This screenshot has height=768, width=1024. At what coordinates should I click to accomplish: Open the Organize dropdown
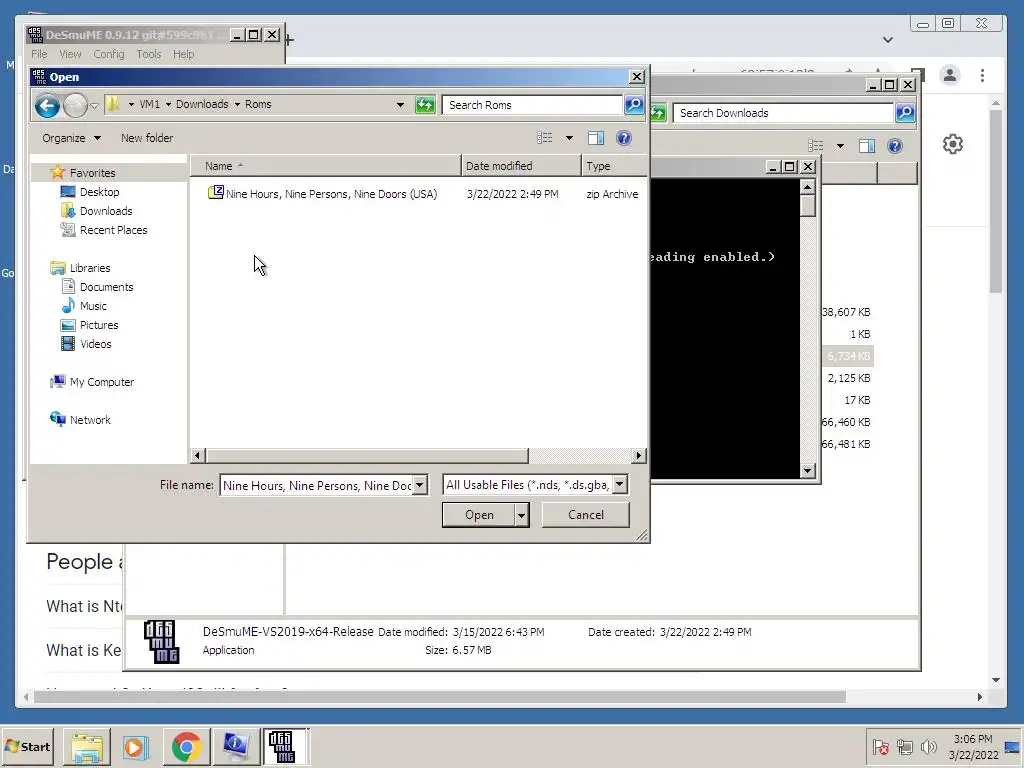click(x=72, y=138)
